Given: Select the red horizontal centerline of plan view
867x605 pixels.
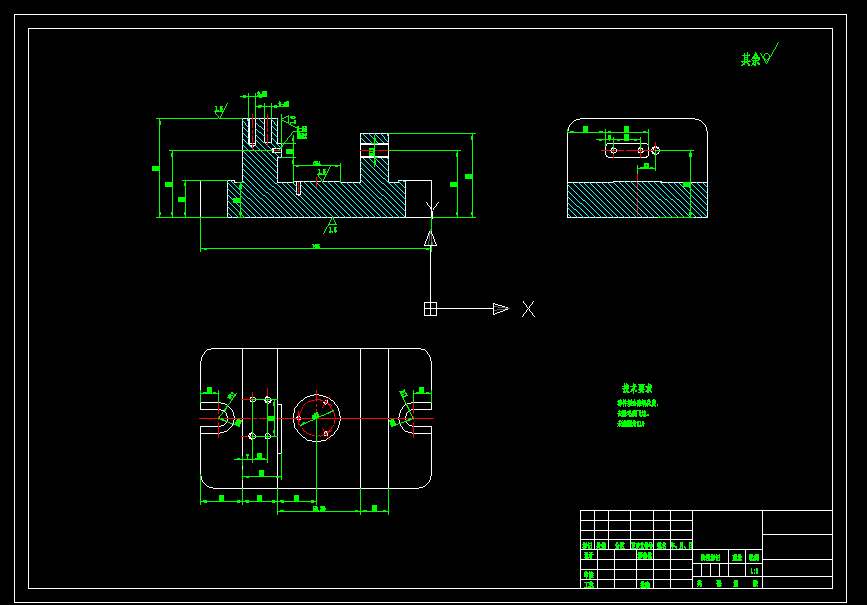Looking at the screenshot, I should (316, 418).
